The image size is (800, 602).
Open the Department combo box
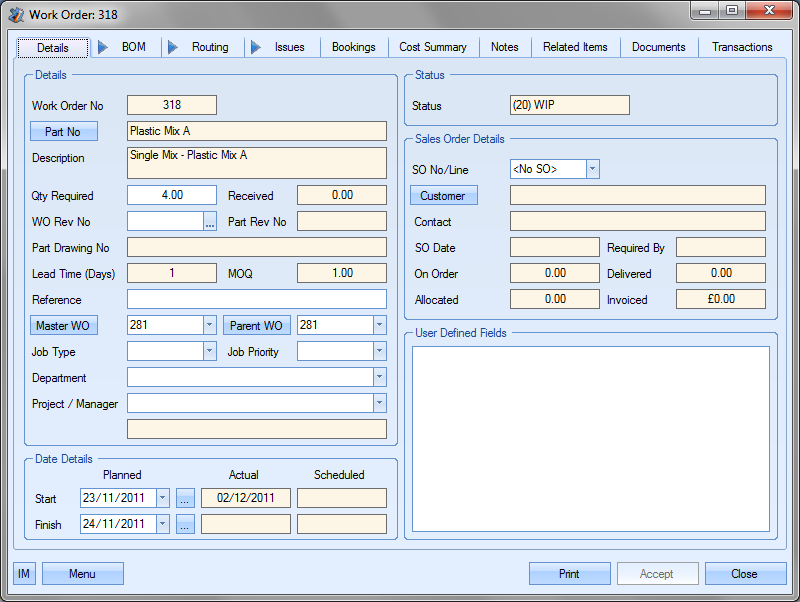click(379, 377)
